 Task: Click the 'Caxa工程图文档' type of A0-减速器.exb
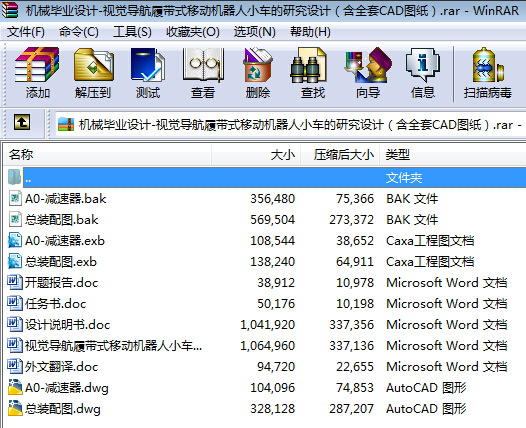[430, 241]
